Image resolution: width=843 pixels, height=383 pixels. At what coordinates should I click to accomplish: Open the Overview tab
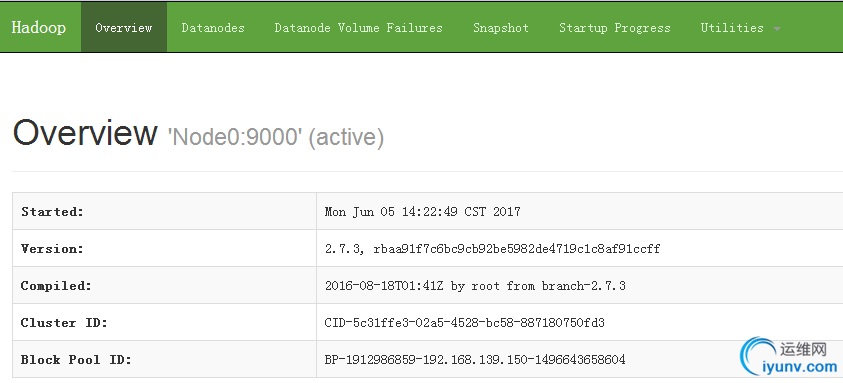coord(124,27)
